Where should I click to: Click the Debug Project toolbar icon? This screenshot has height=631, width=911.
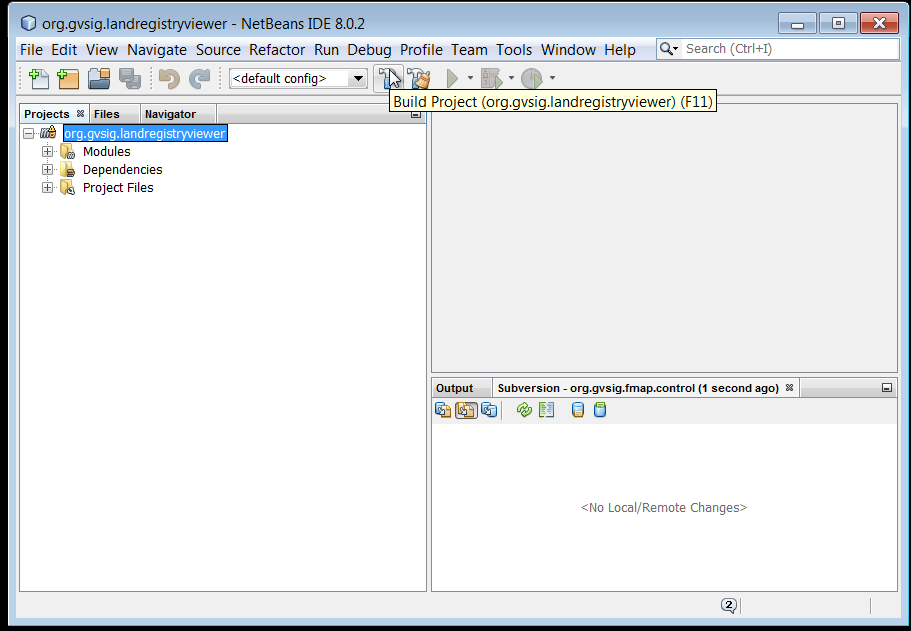(491, 78)
